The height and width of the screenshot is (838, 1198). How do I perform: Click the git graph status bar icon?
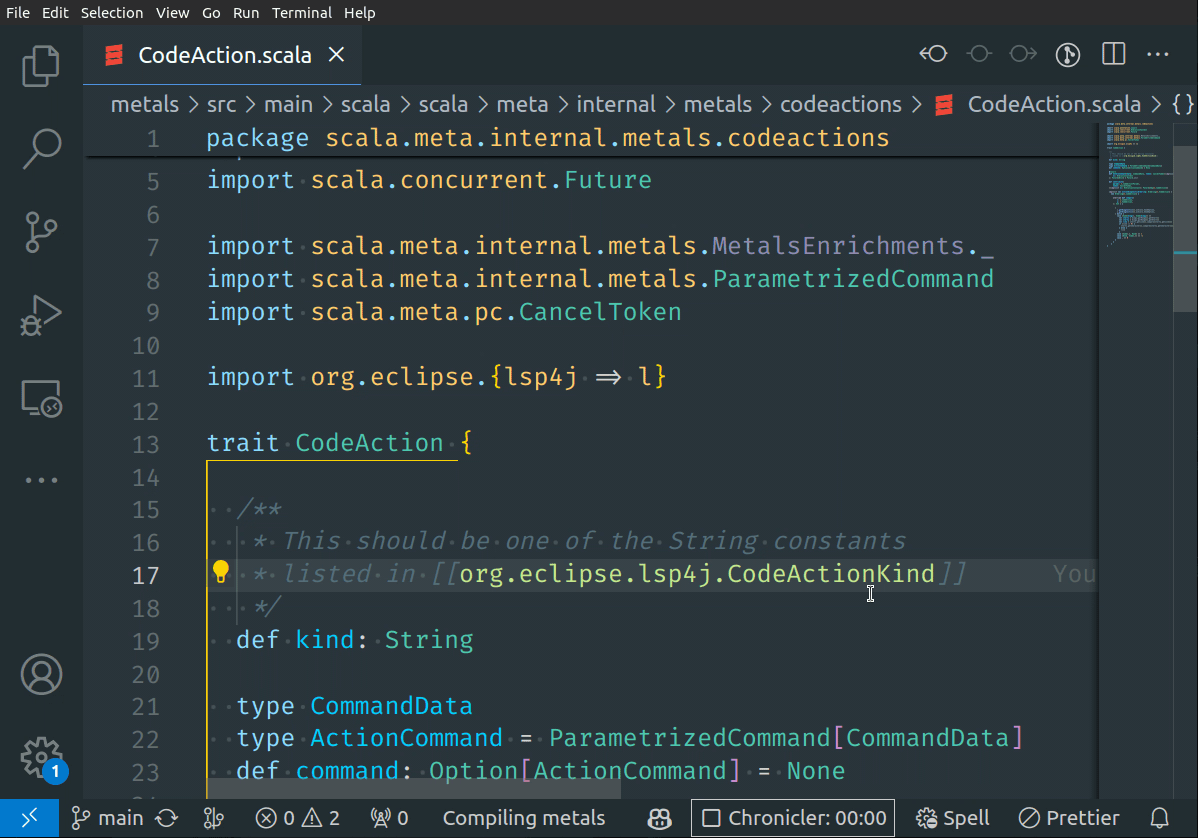(x=214, y=818)
